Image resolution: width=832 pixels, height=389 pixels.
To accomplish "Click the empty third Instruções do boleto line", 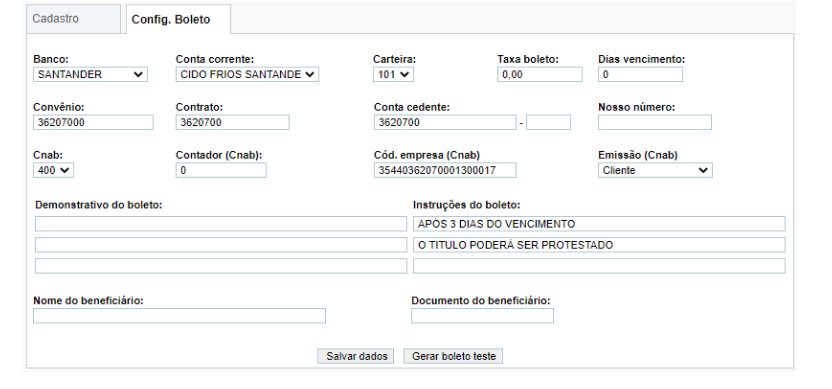I will pos(599,266).
